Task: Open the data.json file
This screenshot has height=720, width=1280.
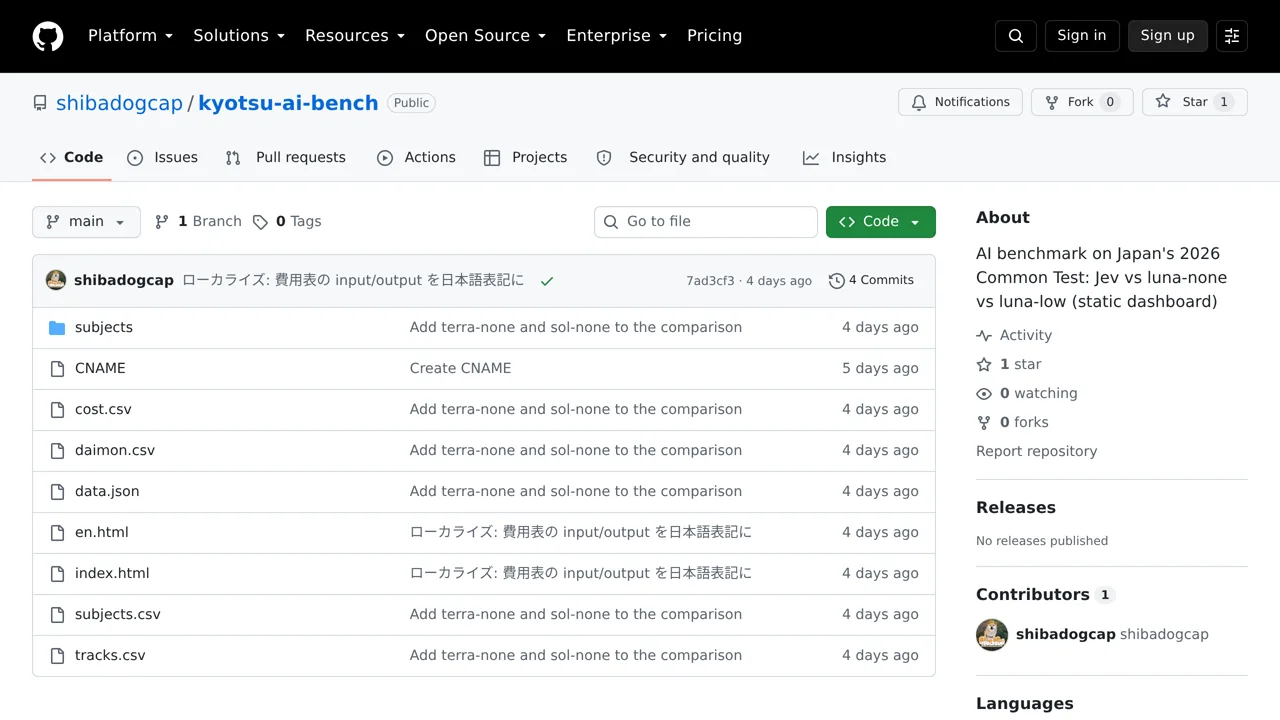Action: (x=107, y=491)
